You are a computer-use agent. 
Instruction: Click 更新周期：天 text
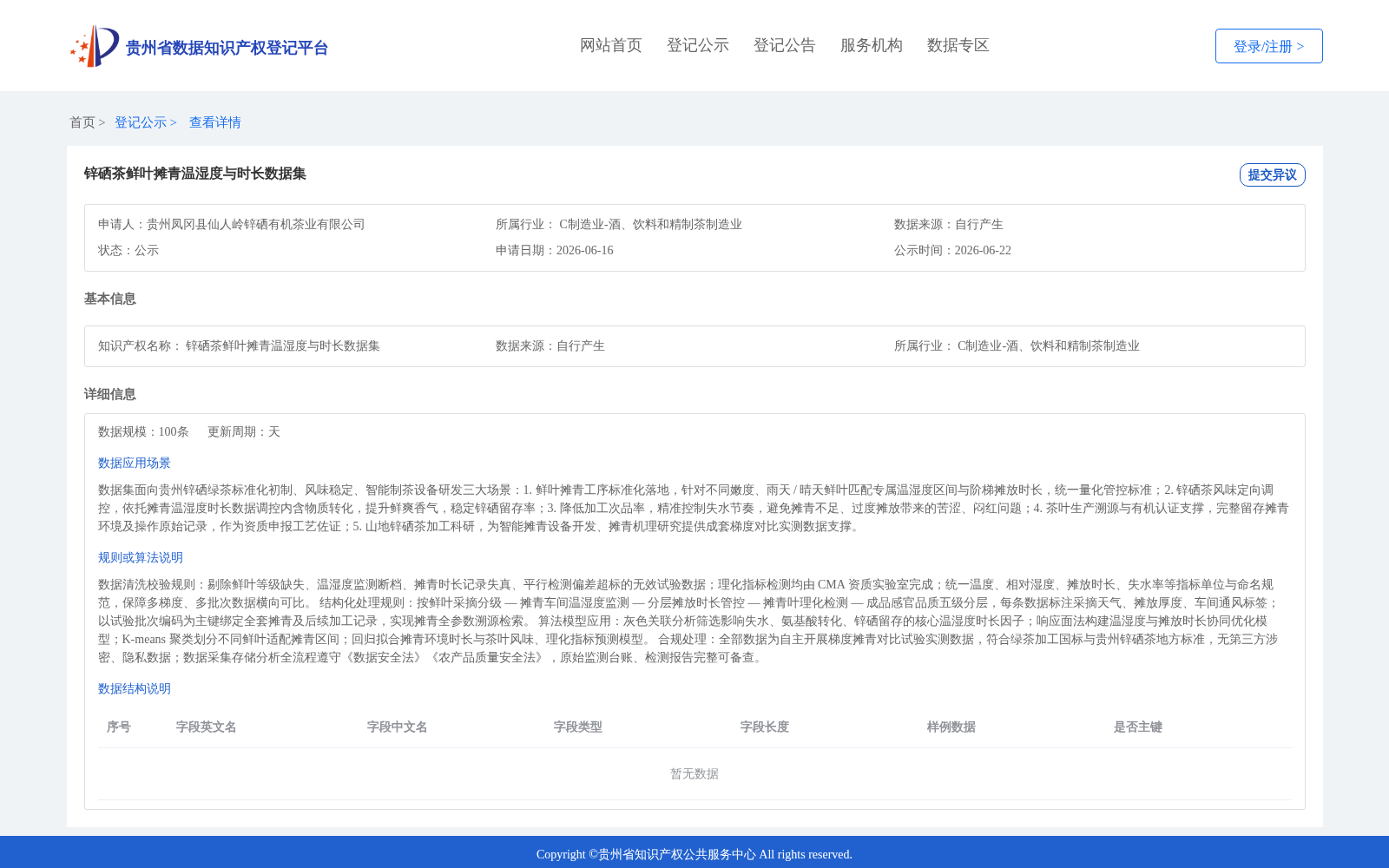244,431
